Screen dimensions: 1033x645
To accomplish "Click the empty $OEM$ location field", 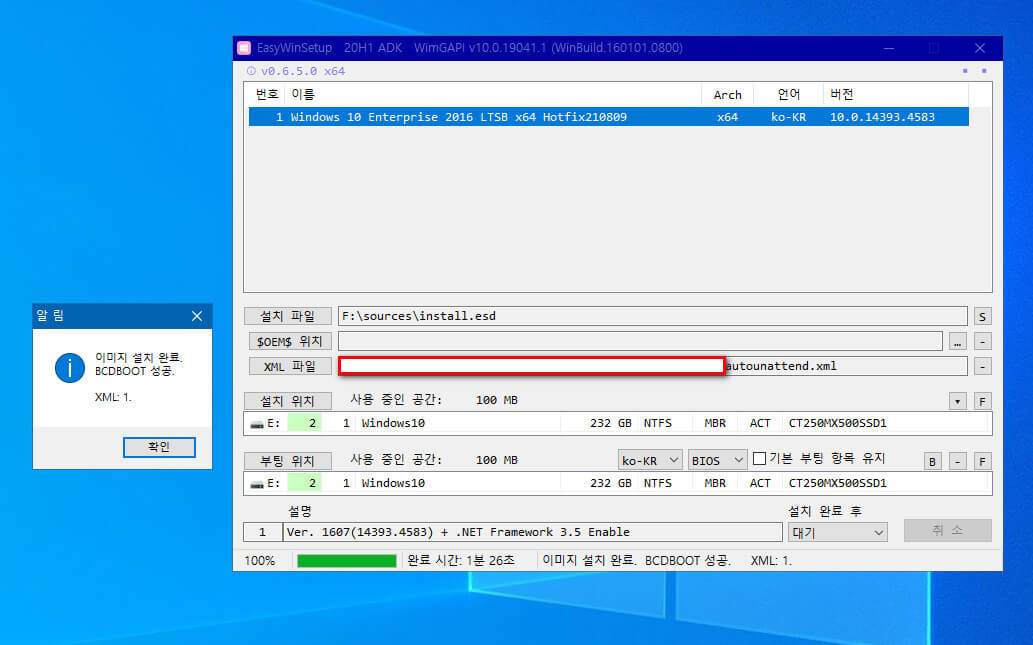I will (640, 341).
